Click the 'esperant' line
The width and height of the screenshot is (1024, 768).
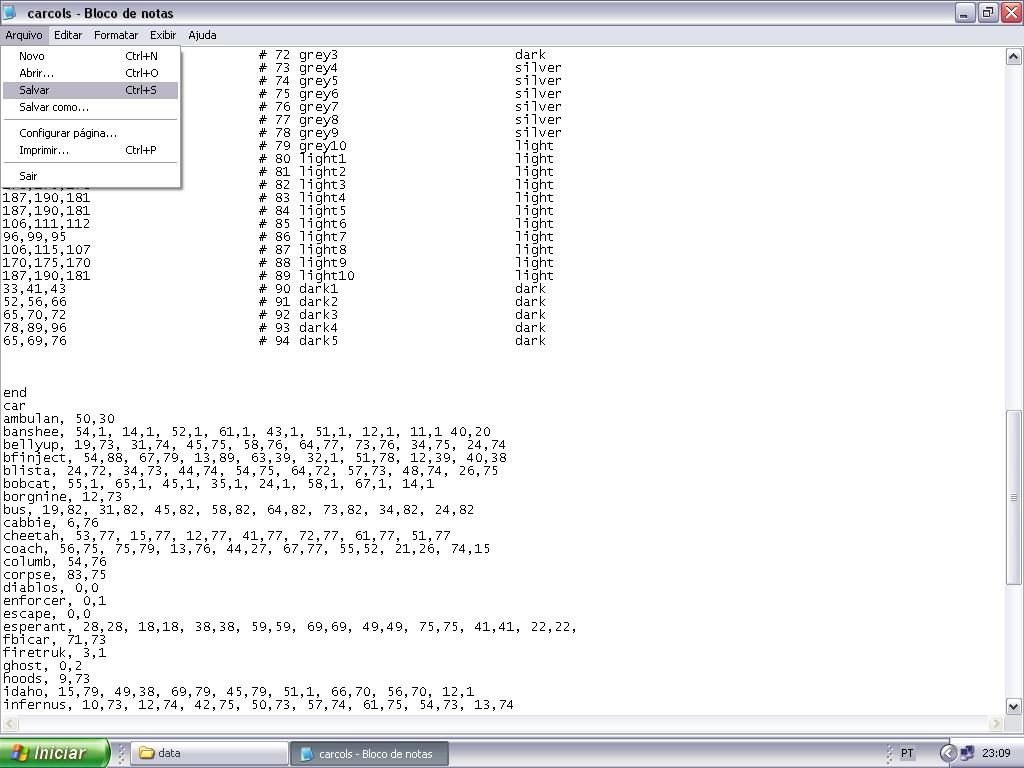pos(290,628)
